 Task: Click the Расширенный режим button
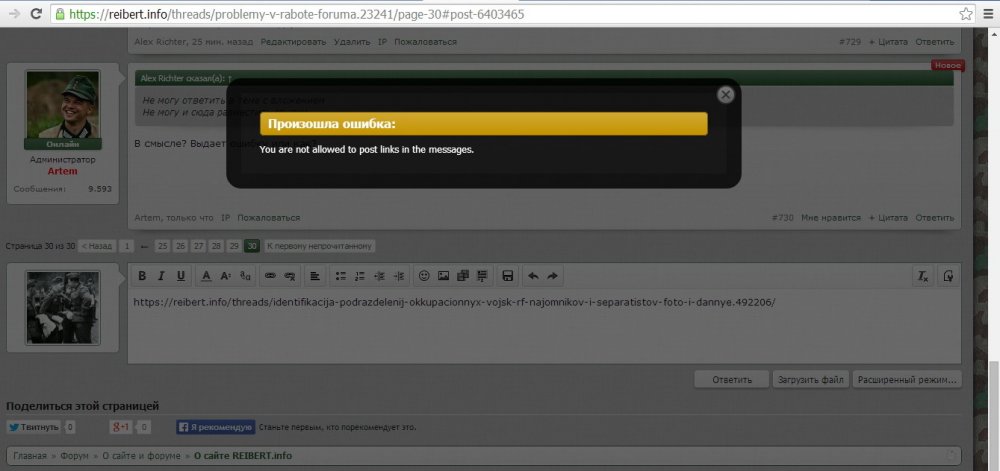[907, 380]
